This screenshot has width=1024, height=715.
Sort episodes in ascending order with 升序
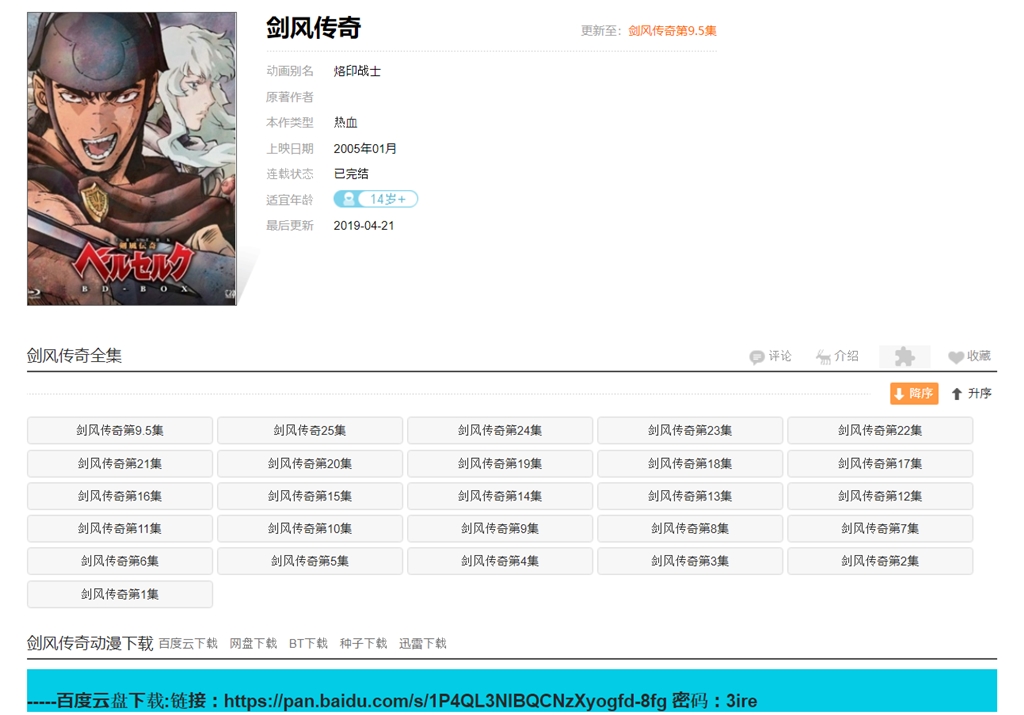(x=971, y=393)
